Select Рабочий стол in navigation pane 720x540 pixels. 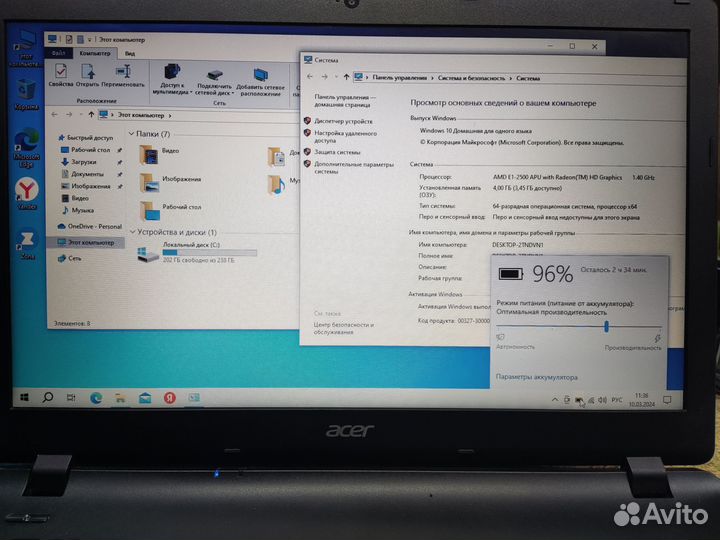point(85,150)
